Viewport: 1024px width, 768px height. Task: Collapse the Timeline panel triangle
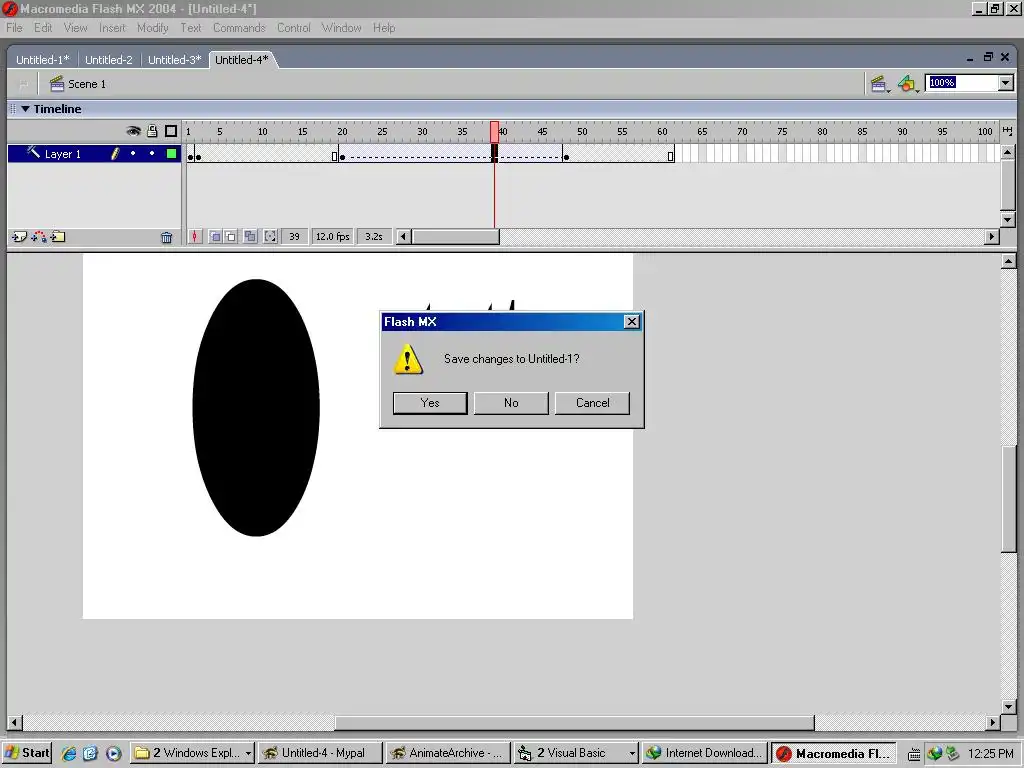pyautogui.click(x=25, y=109)
